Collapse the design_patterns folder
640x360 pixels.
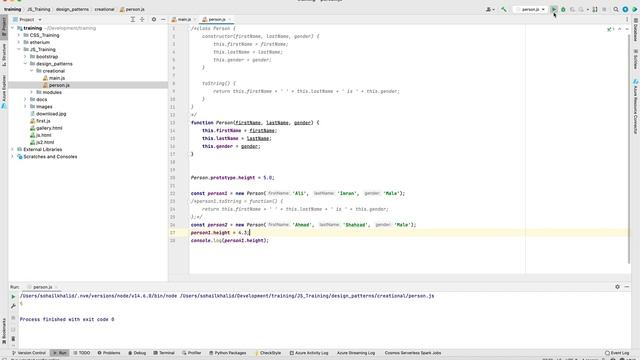pyautogui.click(x=25, y=64)
